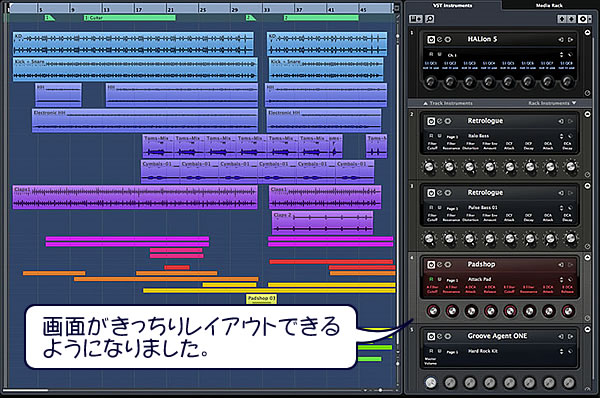Toggle the Padshop power button
This screenshot has width=600, height=398.
click(x=431, y=265)
